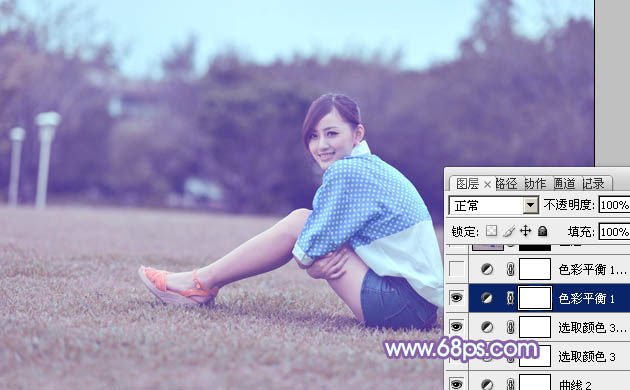The width and height of the screenshot is (630, 390).
Task: Select the layer named 曲线 2
Action: tap(575, 385)
